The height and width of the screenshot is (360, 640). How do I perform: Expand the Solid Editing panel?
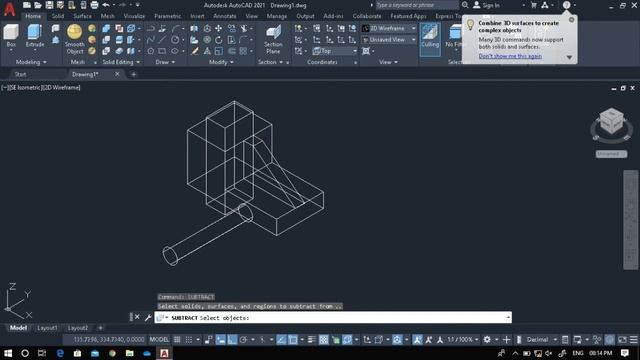click(121, 62)
